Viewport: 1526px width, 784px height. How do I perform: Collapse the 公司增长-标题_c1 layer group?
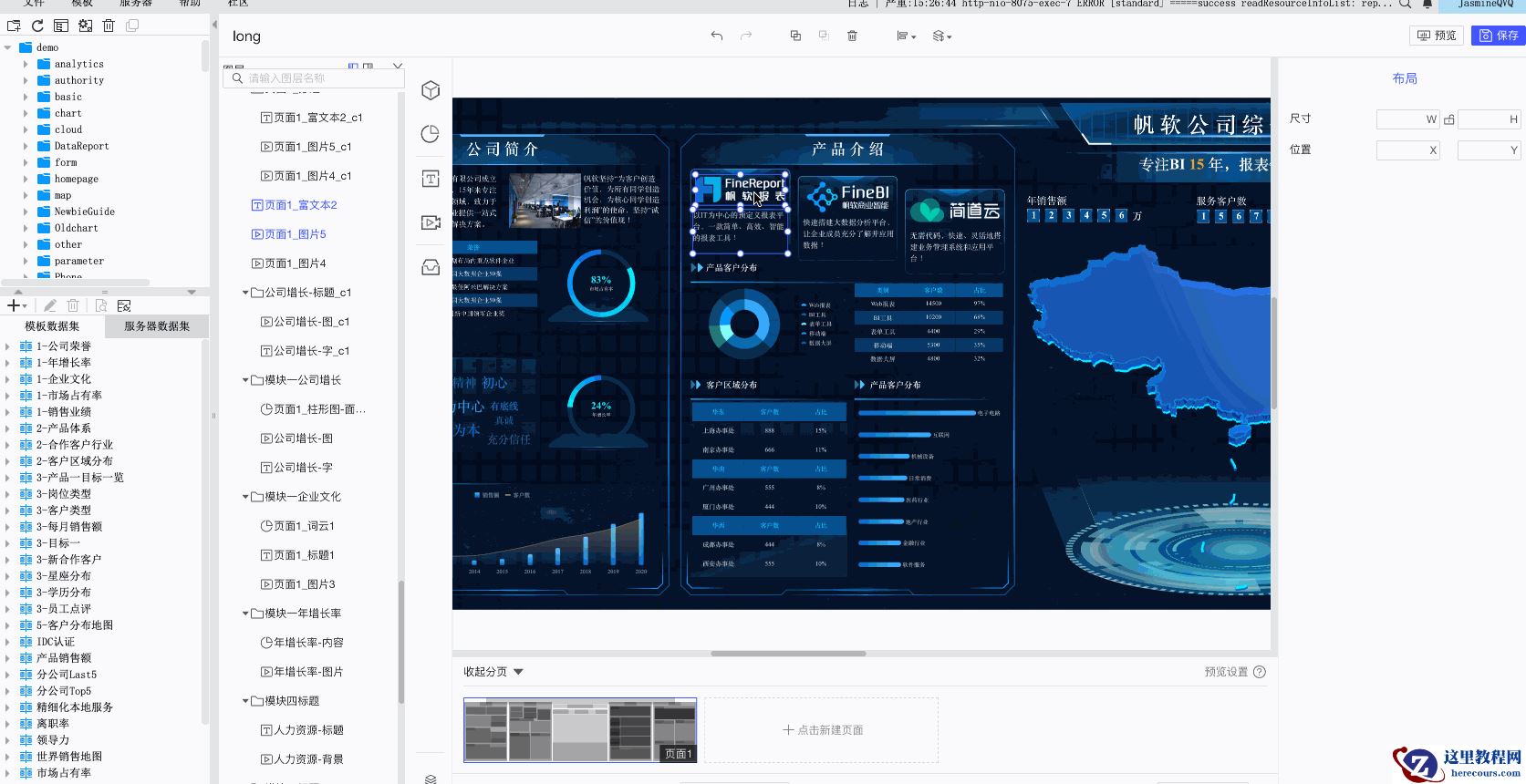[245, 293]
